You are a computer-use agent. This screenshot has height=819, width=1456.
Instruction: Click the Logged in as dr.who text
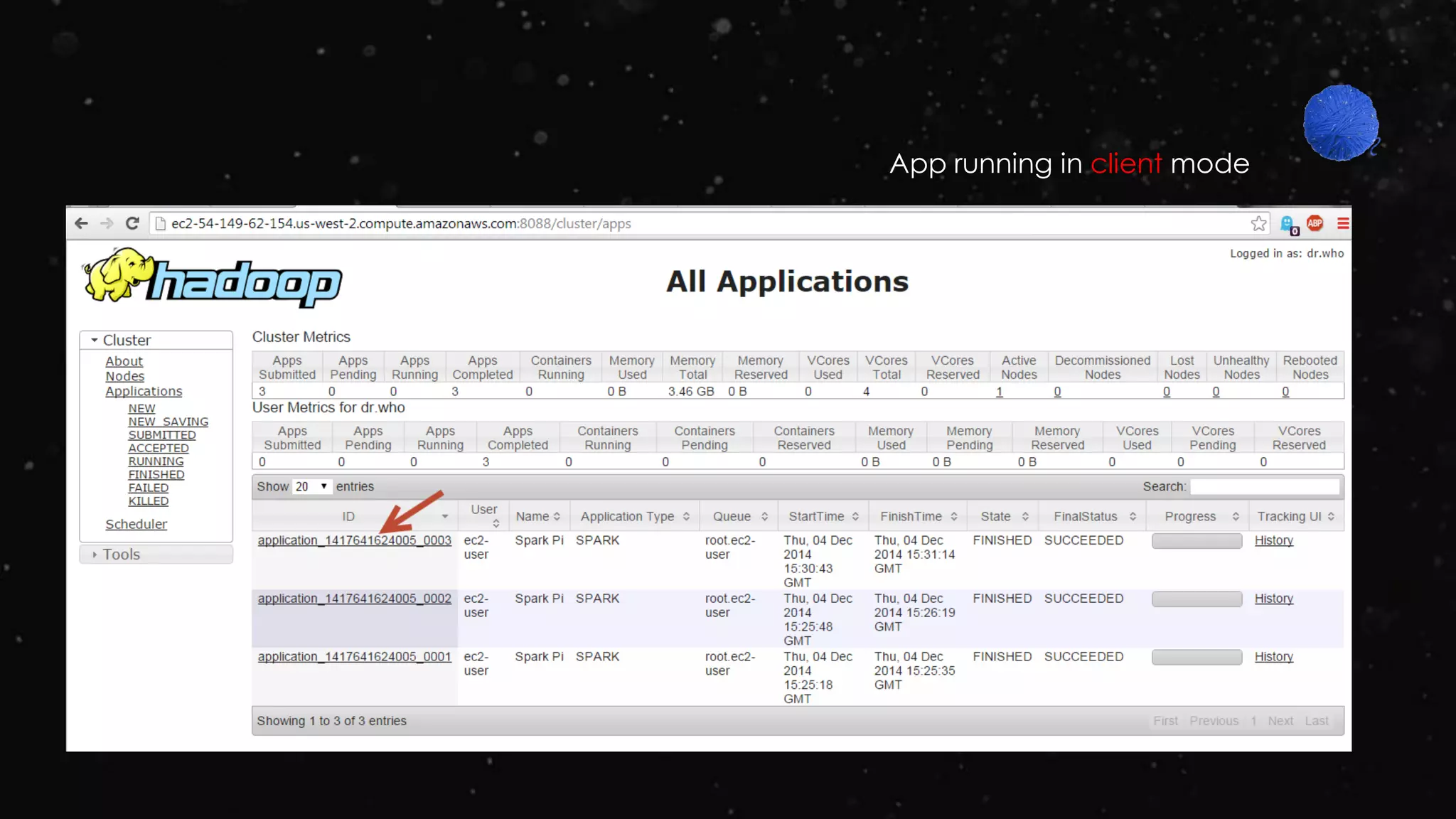1287,253
